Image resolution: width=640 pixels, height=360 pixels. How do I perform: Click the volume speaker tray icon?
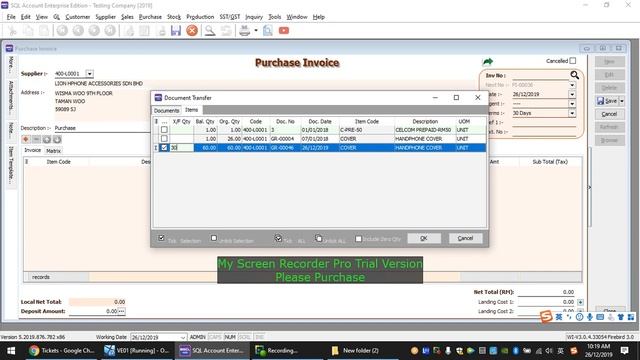[549, 351]
